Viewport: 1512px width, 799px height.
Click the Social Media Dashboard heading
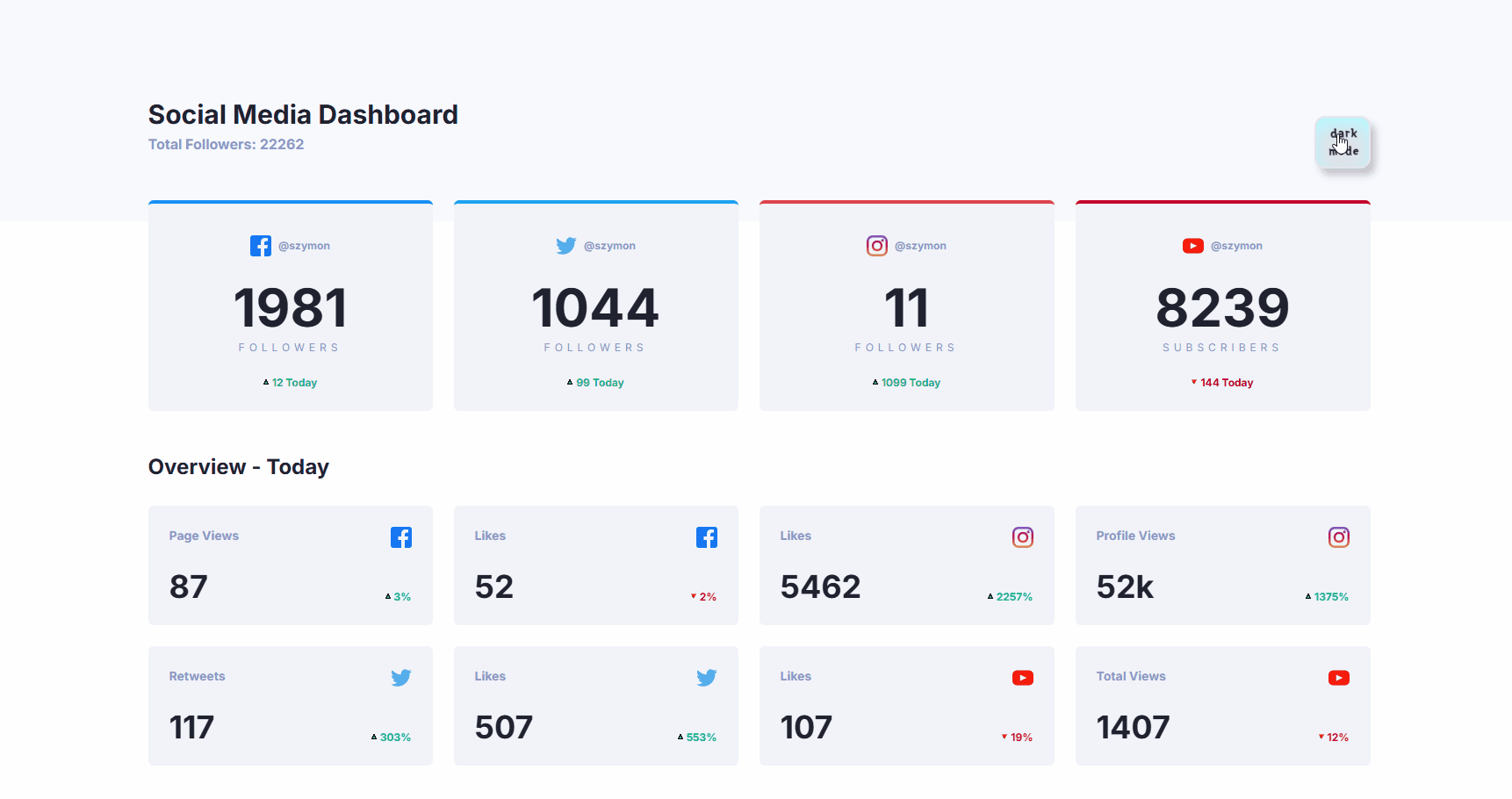(303, 114)
